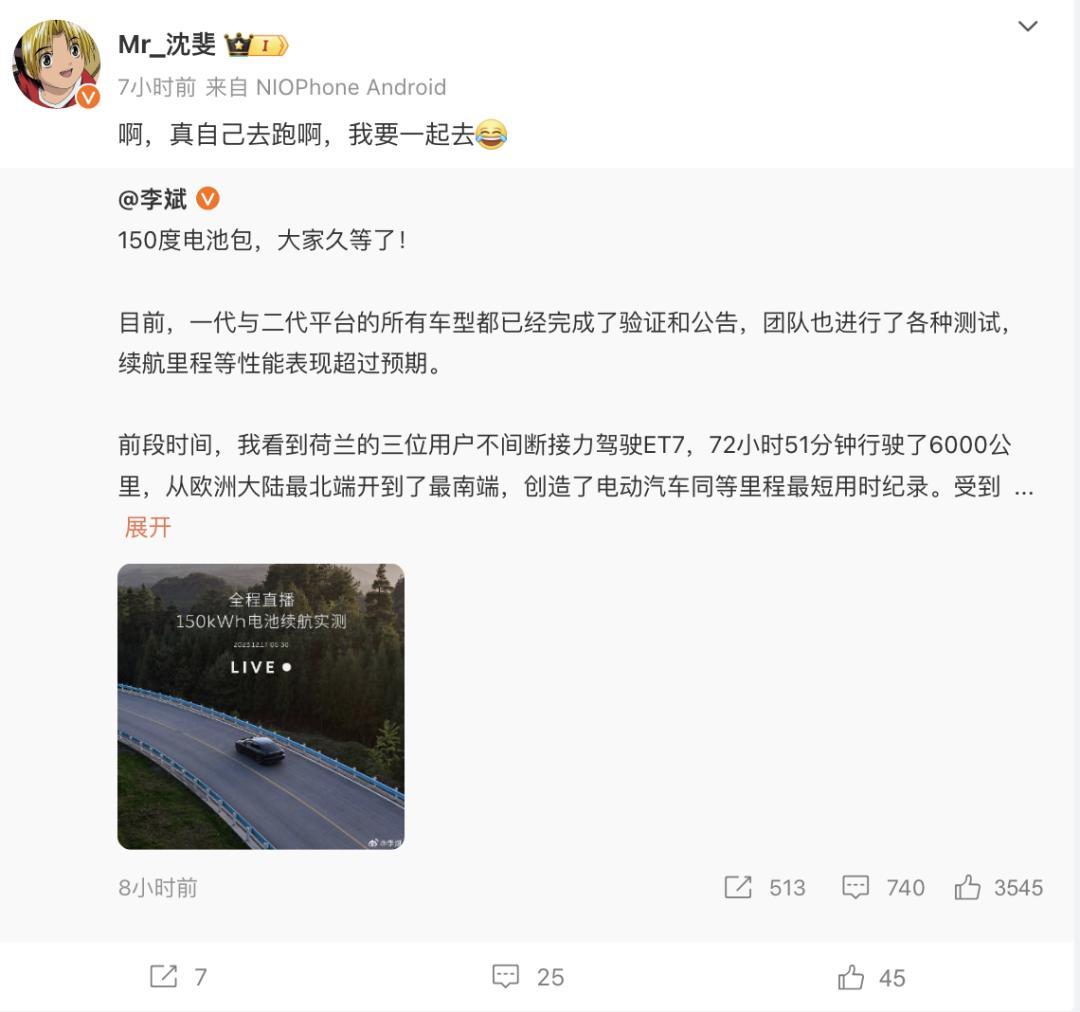Click the Mr_沈斐 username
This screenshot has width=1080, height=1012.
[167, 45]
